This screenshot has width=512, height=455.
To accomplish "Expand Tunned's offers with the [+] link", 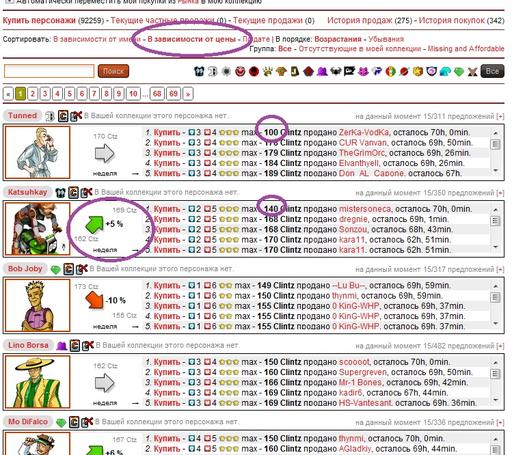I will point(500,116).
